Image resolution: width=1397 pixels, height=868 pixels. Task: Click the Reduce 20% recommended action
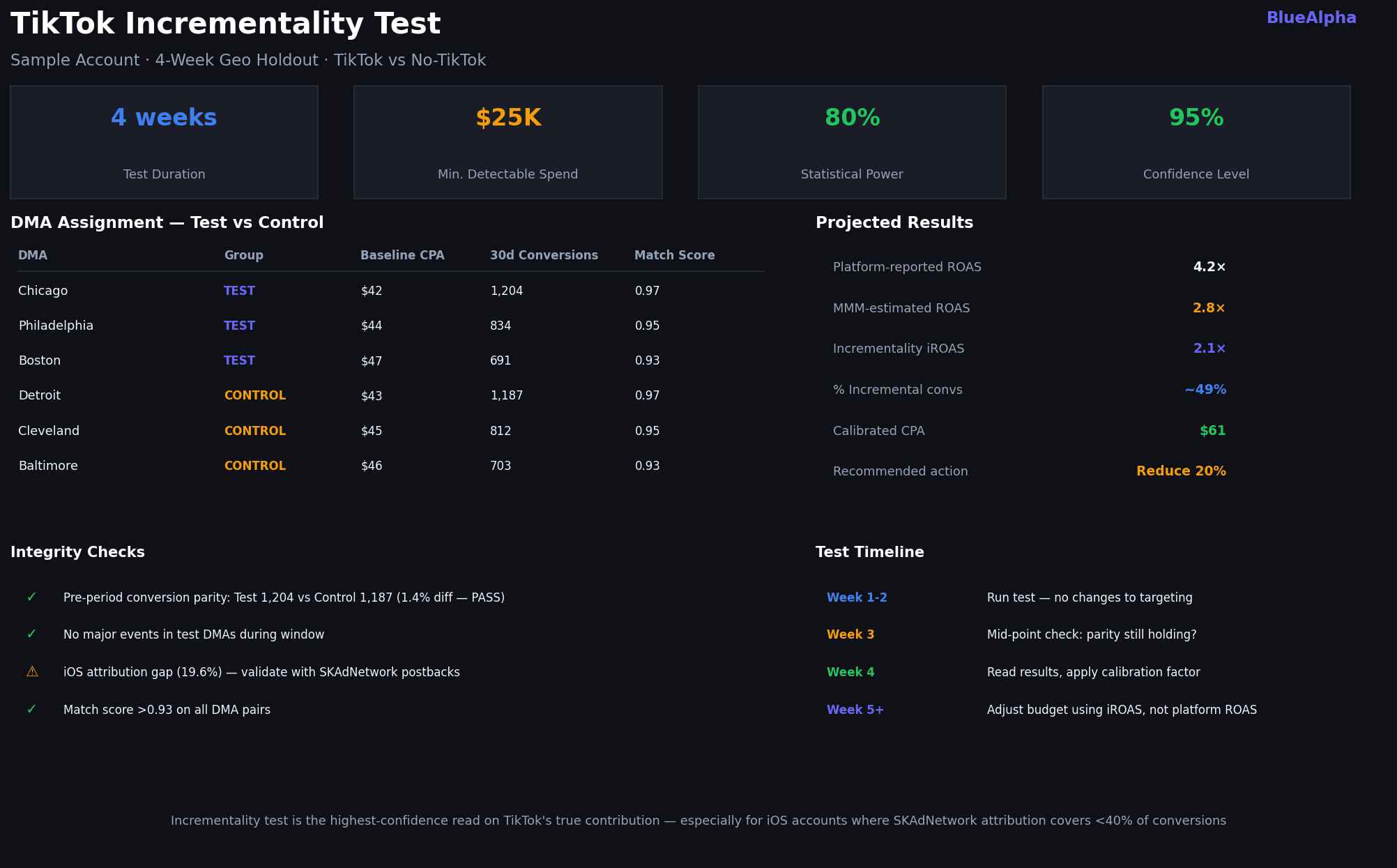click(x=1181, y=471)
